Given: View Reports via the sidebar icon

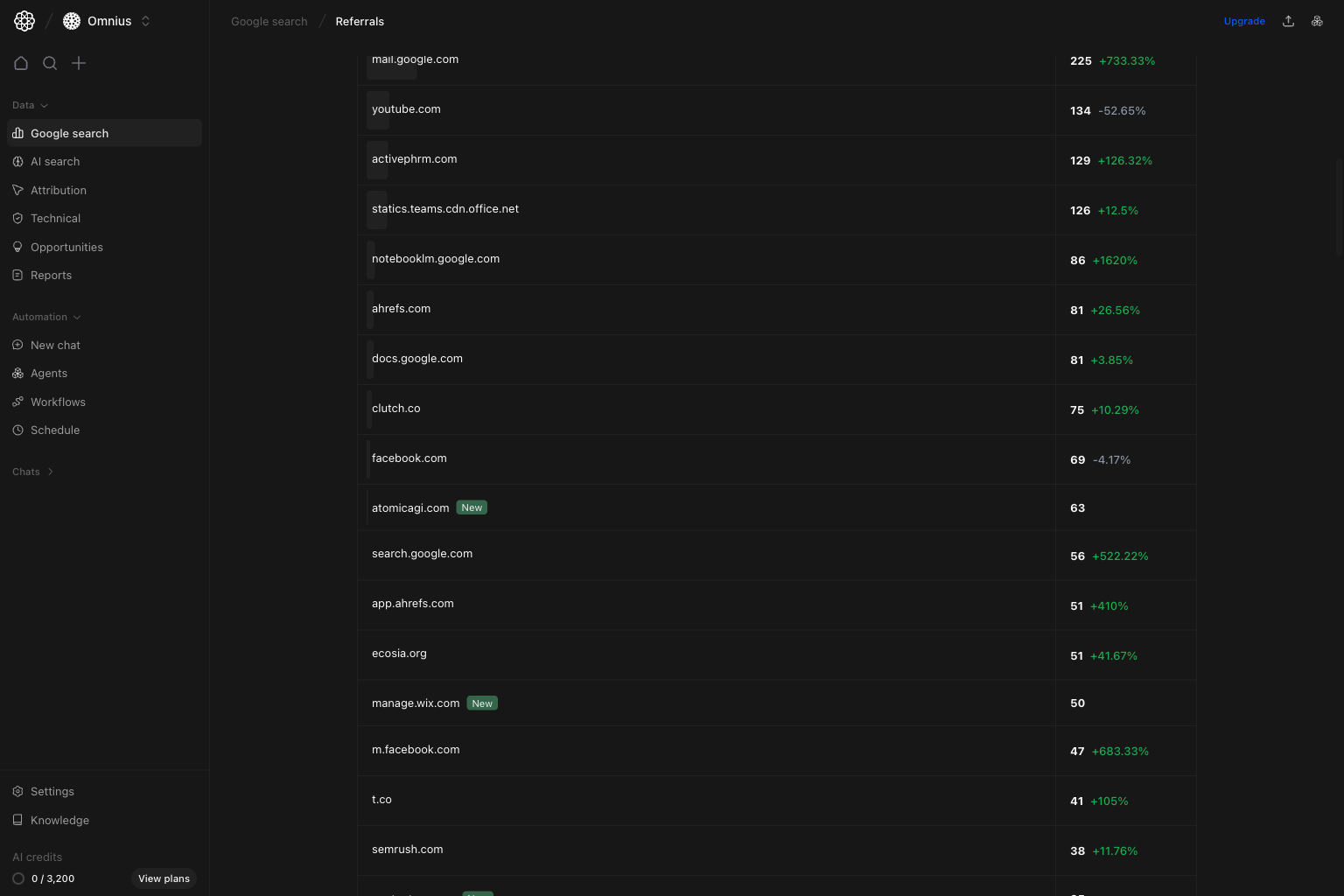Looking at the screenshot, I should [17, 275].
